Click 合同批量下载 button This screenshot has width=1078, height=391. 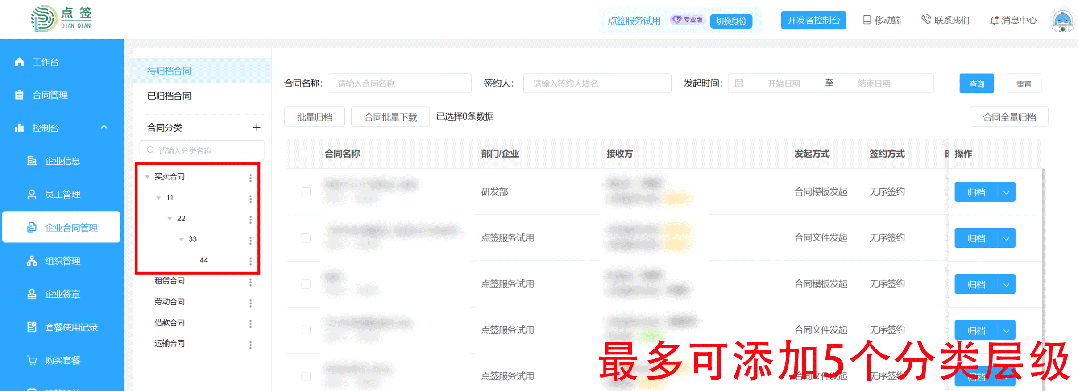(390, 117)
